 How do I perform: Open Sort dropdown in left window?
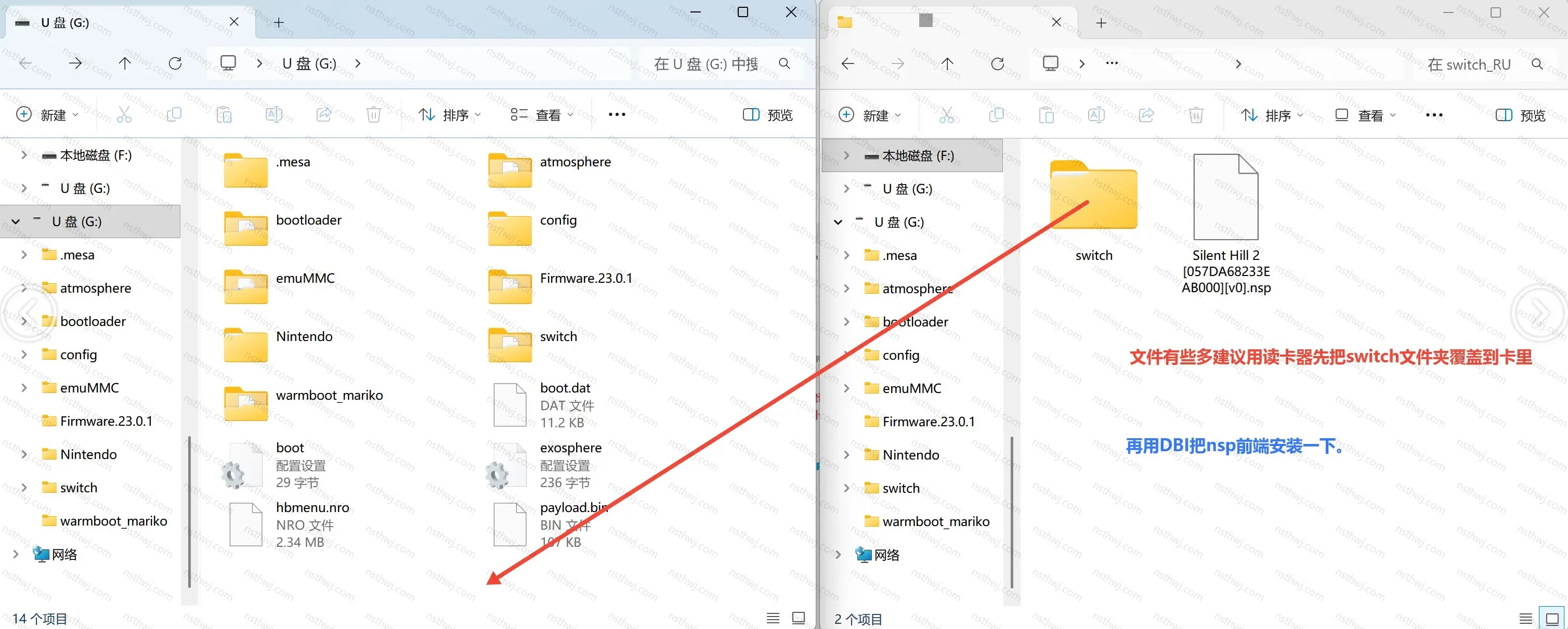point(449,115)
